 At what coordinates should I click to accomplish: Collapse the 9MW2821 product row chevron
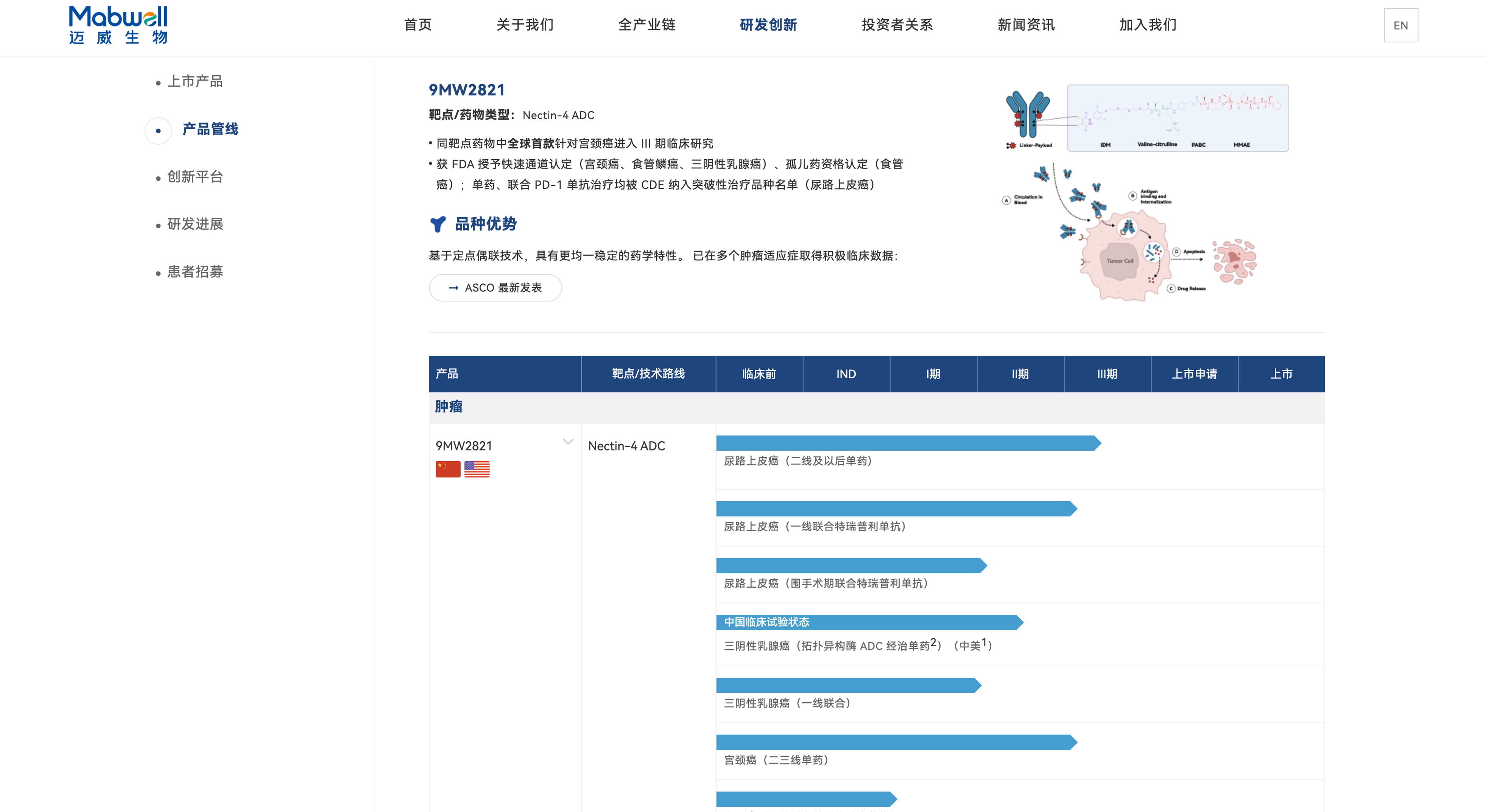coord(568,442)
